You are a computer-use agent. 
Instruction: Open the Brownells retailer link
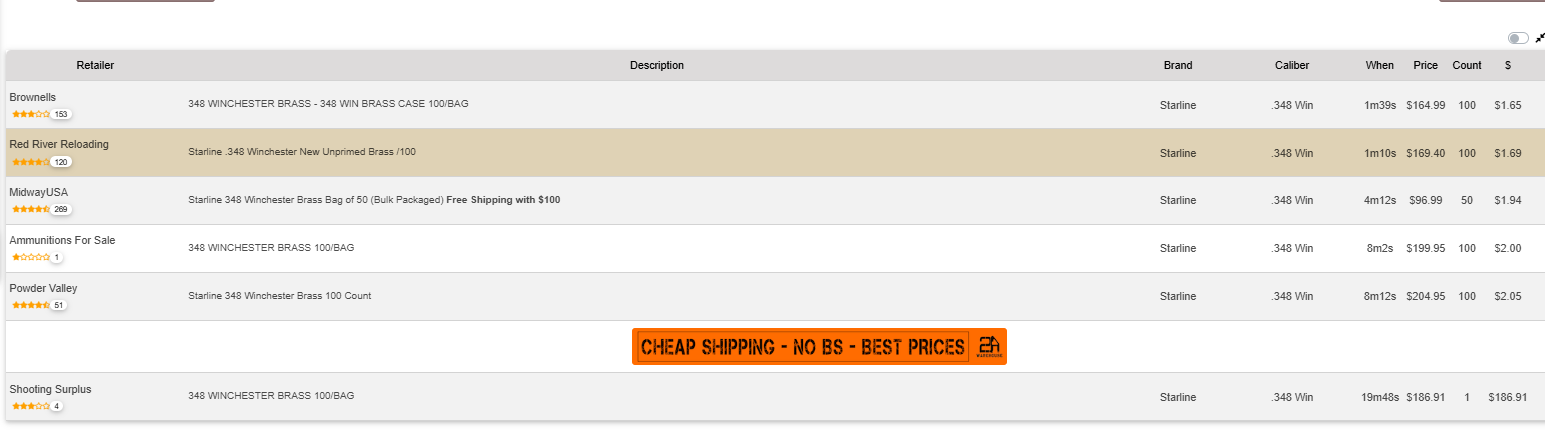point(33,97)
